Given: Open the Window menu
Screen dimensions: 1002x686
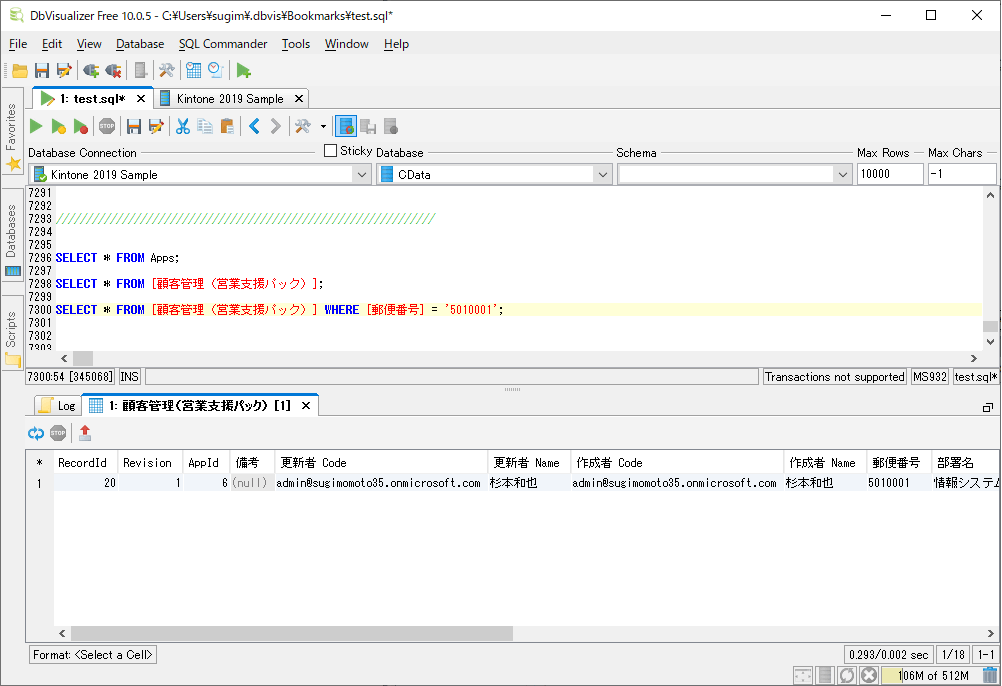Looking at the screenshot, I should click(x=346, y=44).
